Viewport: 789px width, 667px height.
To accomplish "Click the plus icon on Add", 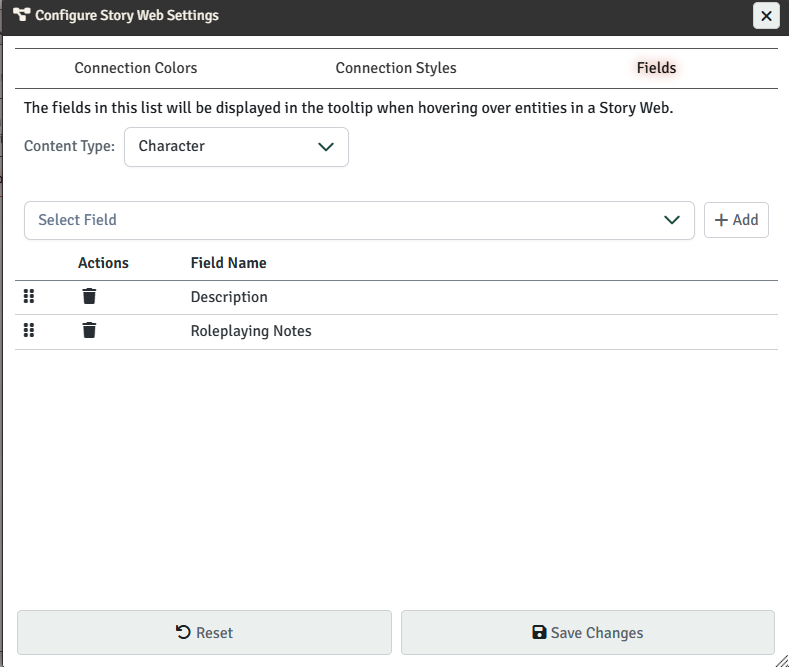I will pyautogui.click(x=720, y=220).
